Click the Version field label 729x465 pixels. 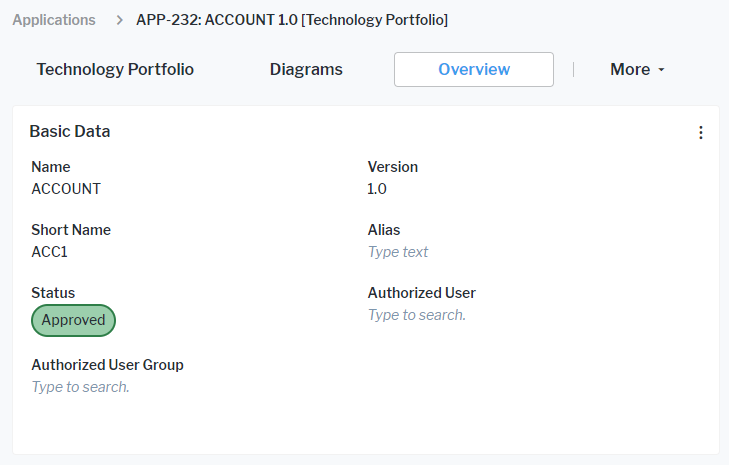coord(393,167)
